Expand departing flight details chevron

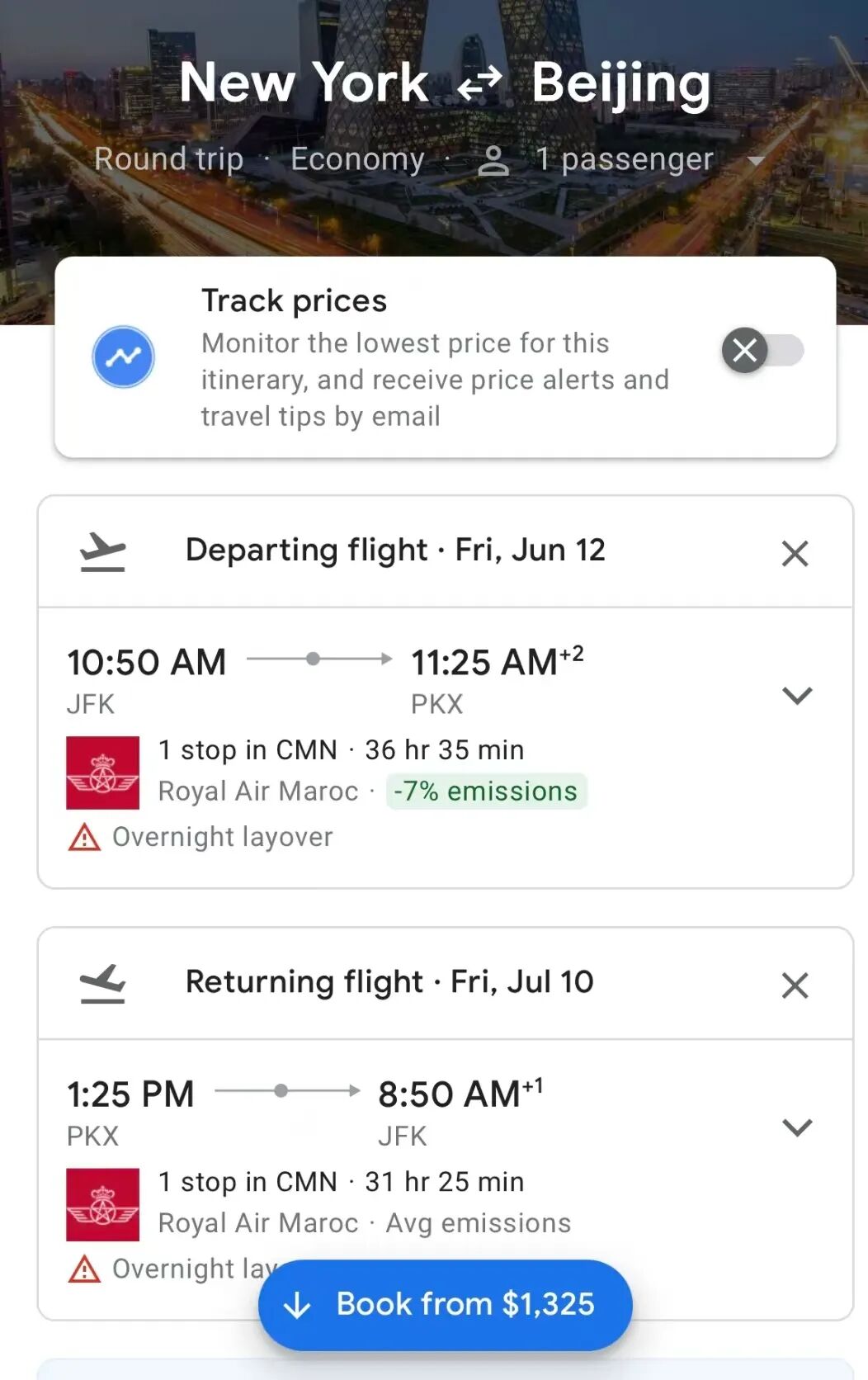click(797, 695)
